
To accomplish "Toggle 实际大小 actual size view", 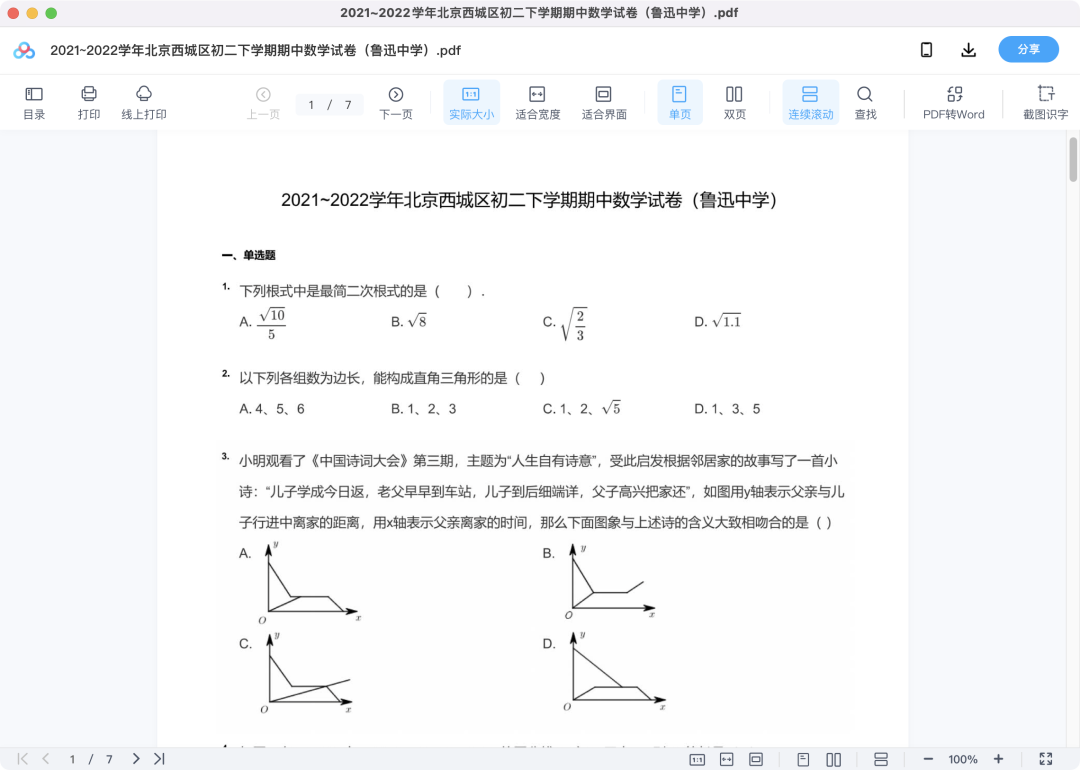I will [x=471, y=102].
